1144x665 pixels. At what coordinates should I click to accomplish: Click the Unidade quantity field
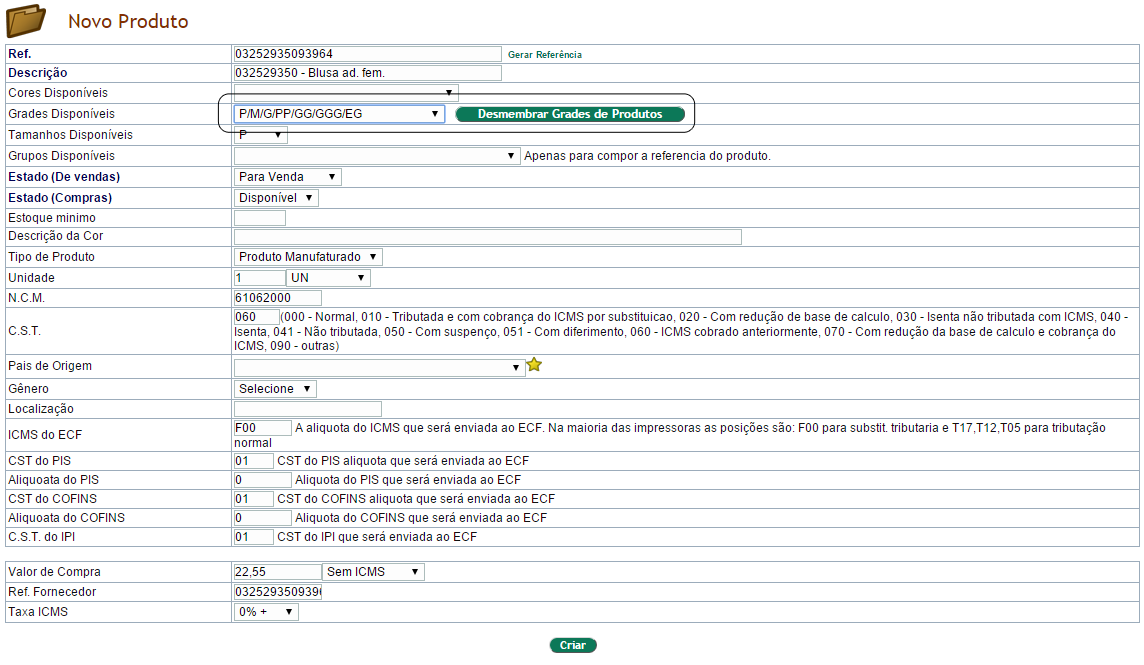260,278
